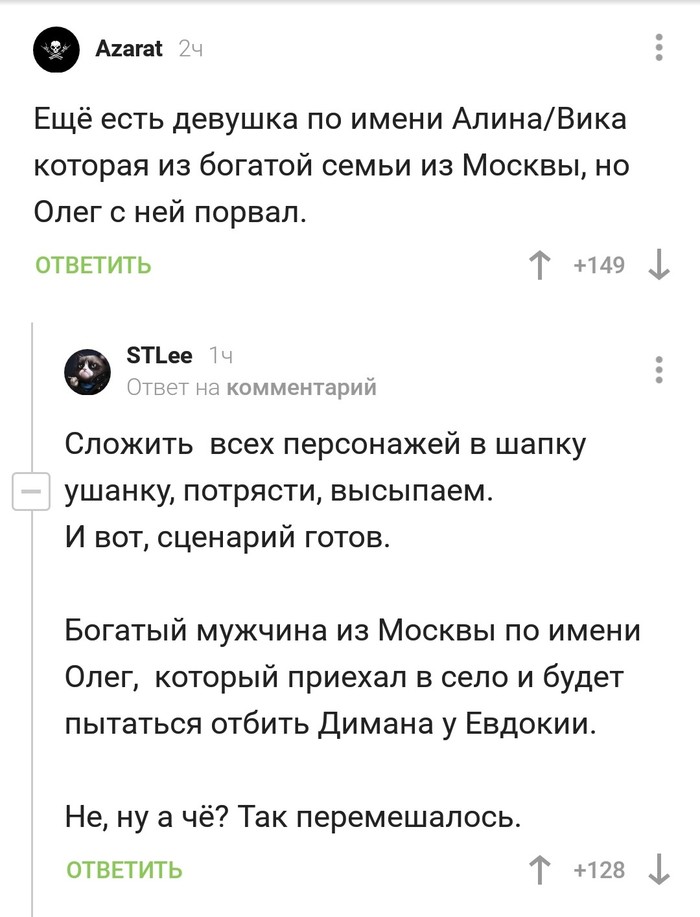Click the +128 rating score
The width and height of the screenshot is (700, 917).
click(x=598, y=869)
